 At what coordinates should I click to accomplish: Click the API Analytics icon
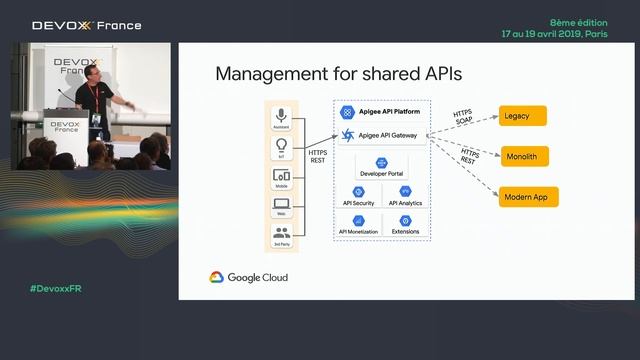click(405, 191)
